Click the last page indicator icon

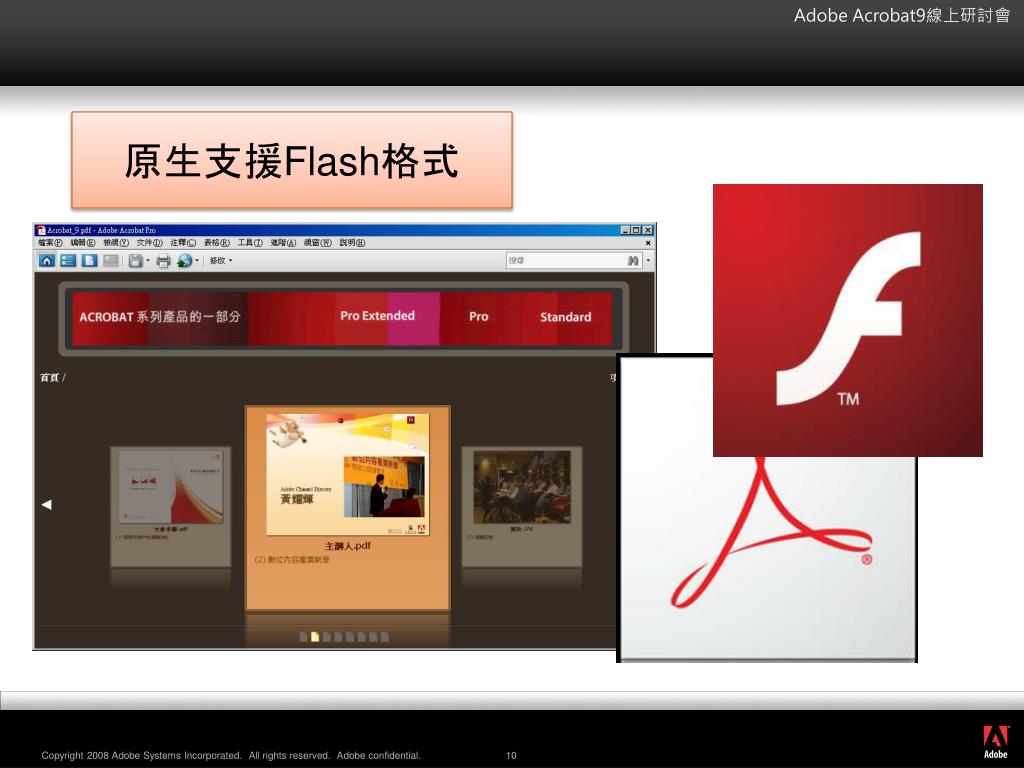pos(385,637)
